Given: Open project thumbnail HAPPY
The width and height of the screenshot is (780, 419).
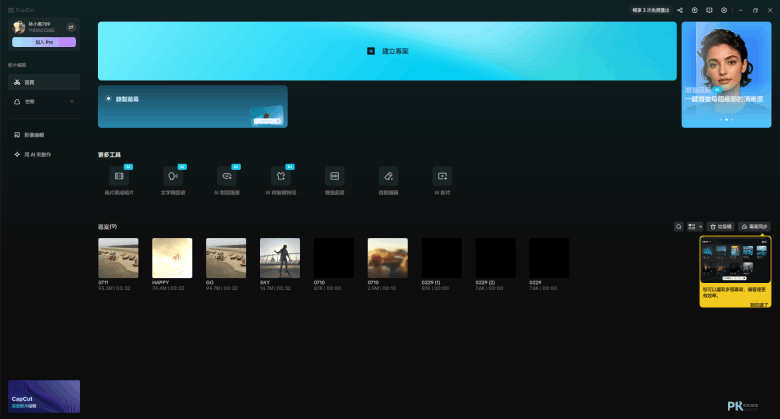Looking at the screenshot, I should coord(172,258).
